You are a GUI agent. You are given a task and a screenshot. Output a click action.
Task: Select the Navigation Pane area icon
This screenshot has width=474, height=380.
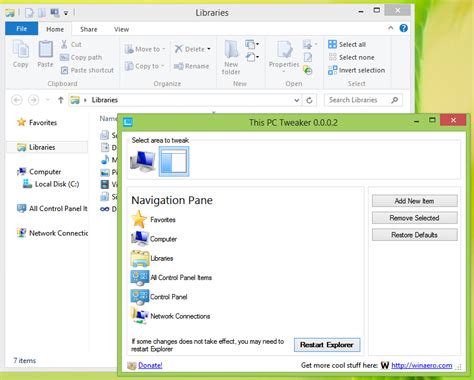[x=174, y=161]
